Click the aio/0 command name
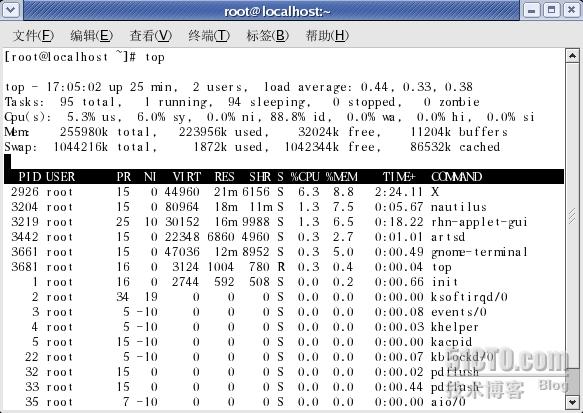The width and height of the screenshot is (583, 413). 448,402
